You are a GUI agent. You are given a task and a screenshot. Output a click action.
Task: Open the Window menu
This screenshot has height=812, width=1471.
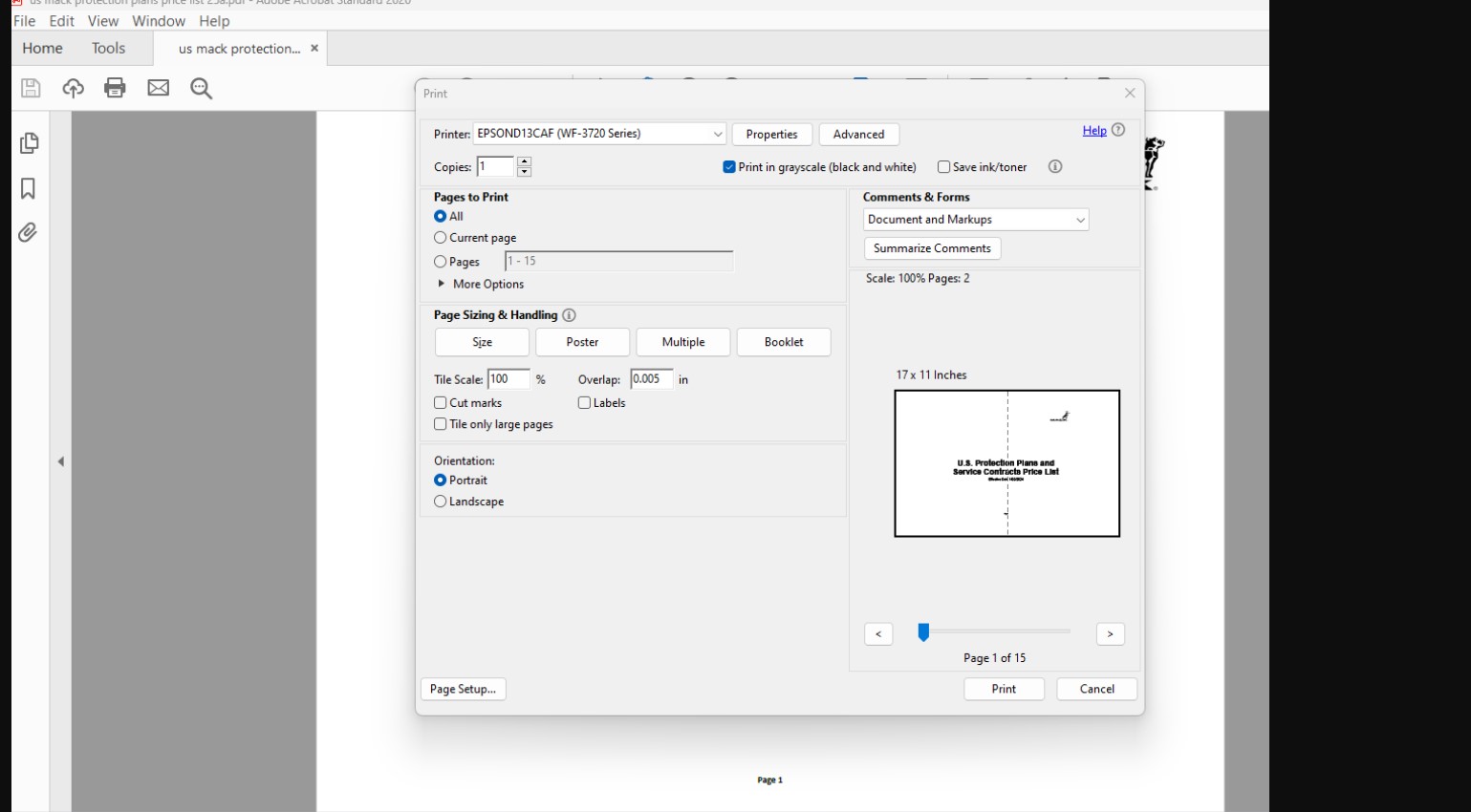tap(158, 21)
